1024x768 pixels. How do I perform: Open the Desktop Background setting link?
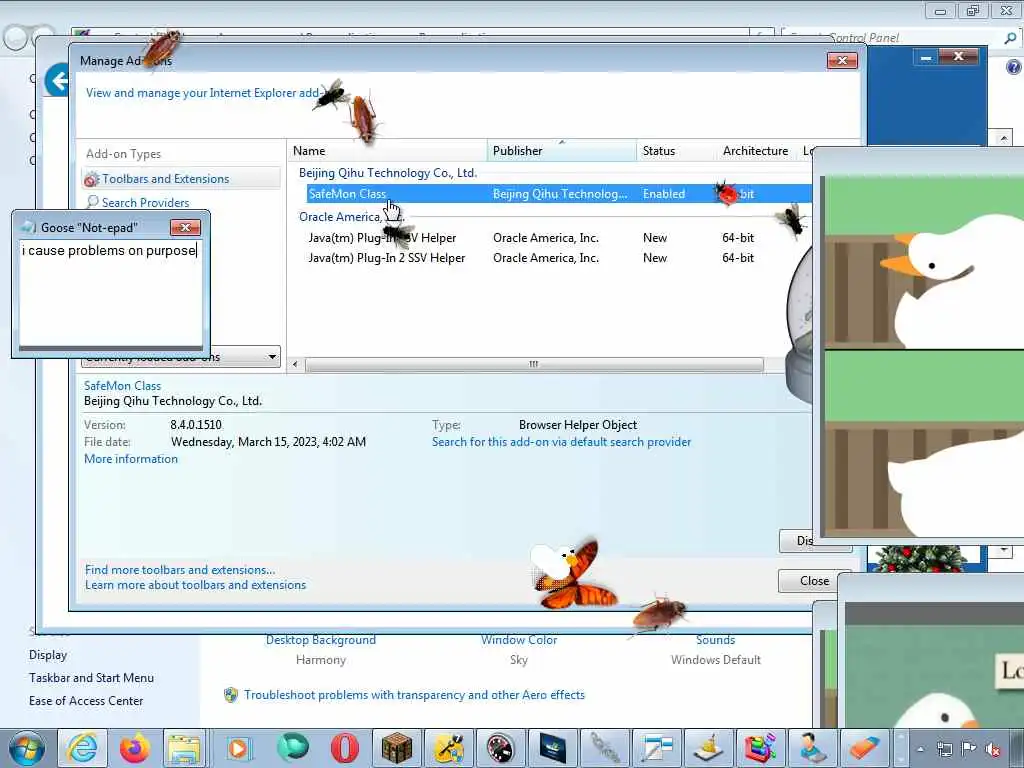pyautogui.click(x=321, y=640)
